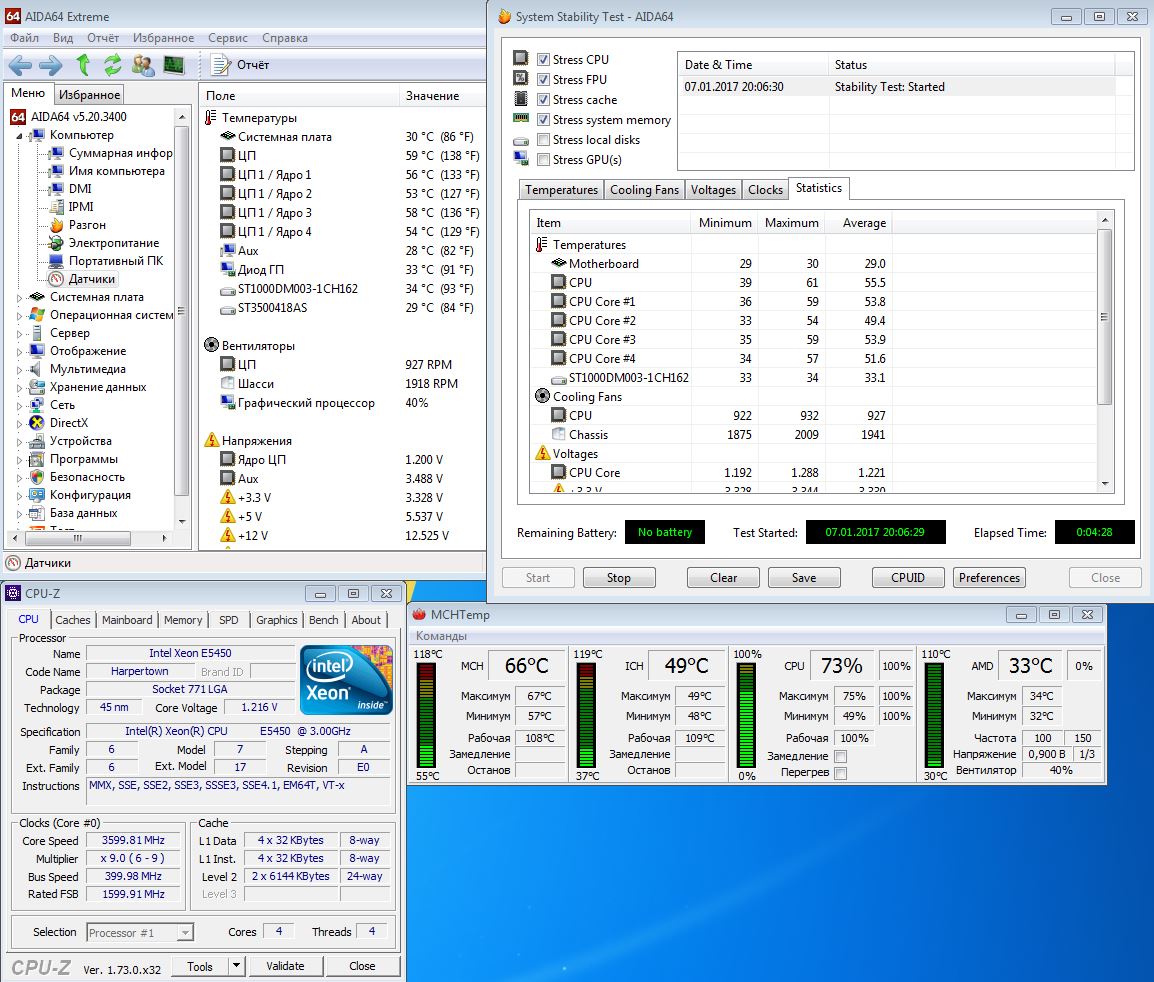Collapse the Компьютер tree node
1154x982 pixels.
pyautogui.click(x=20, y=135)
